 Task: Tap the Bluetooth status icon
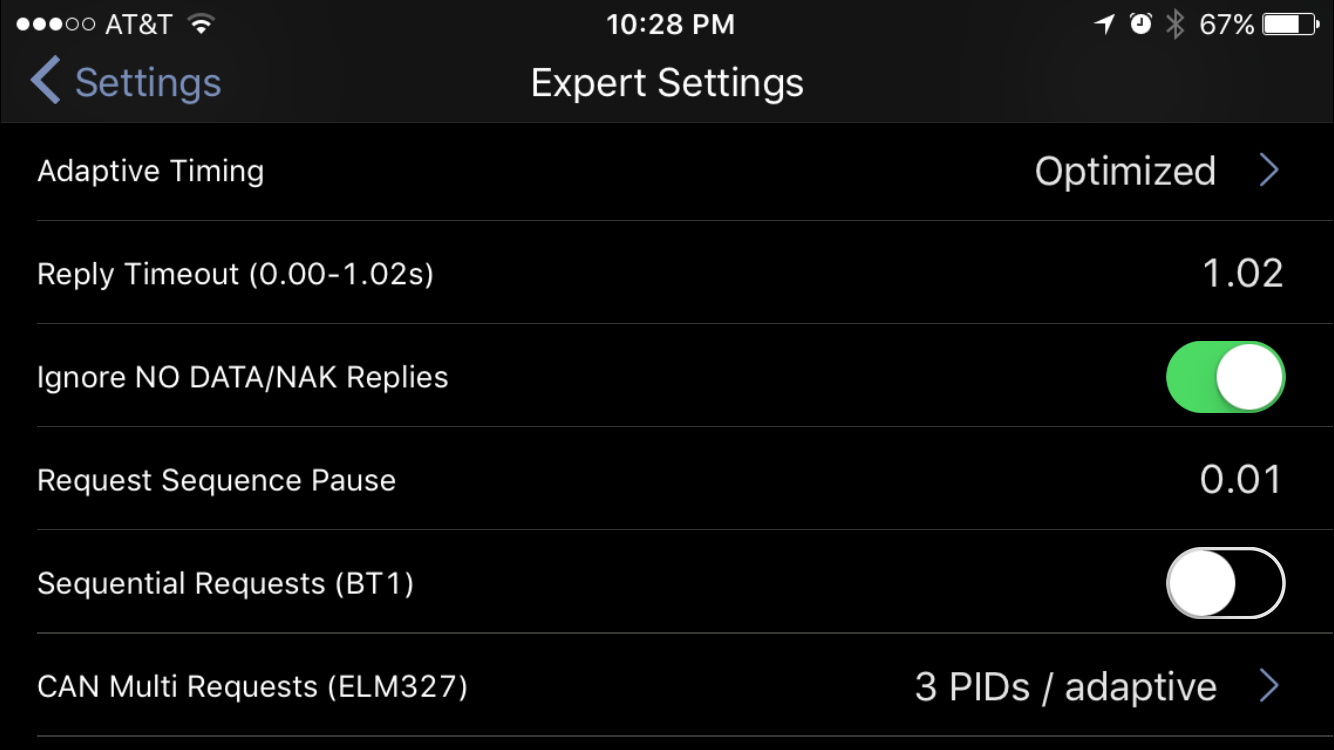[x=1175, y=25]
